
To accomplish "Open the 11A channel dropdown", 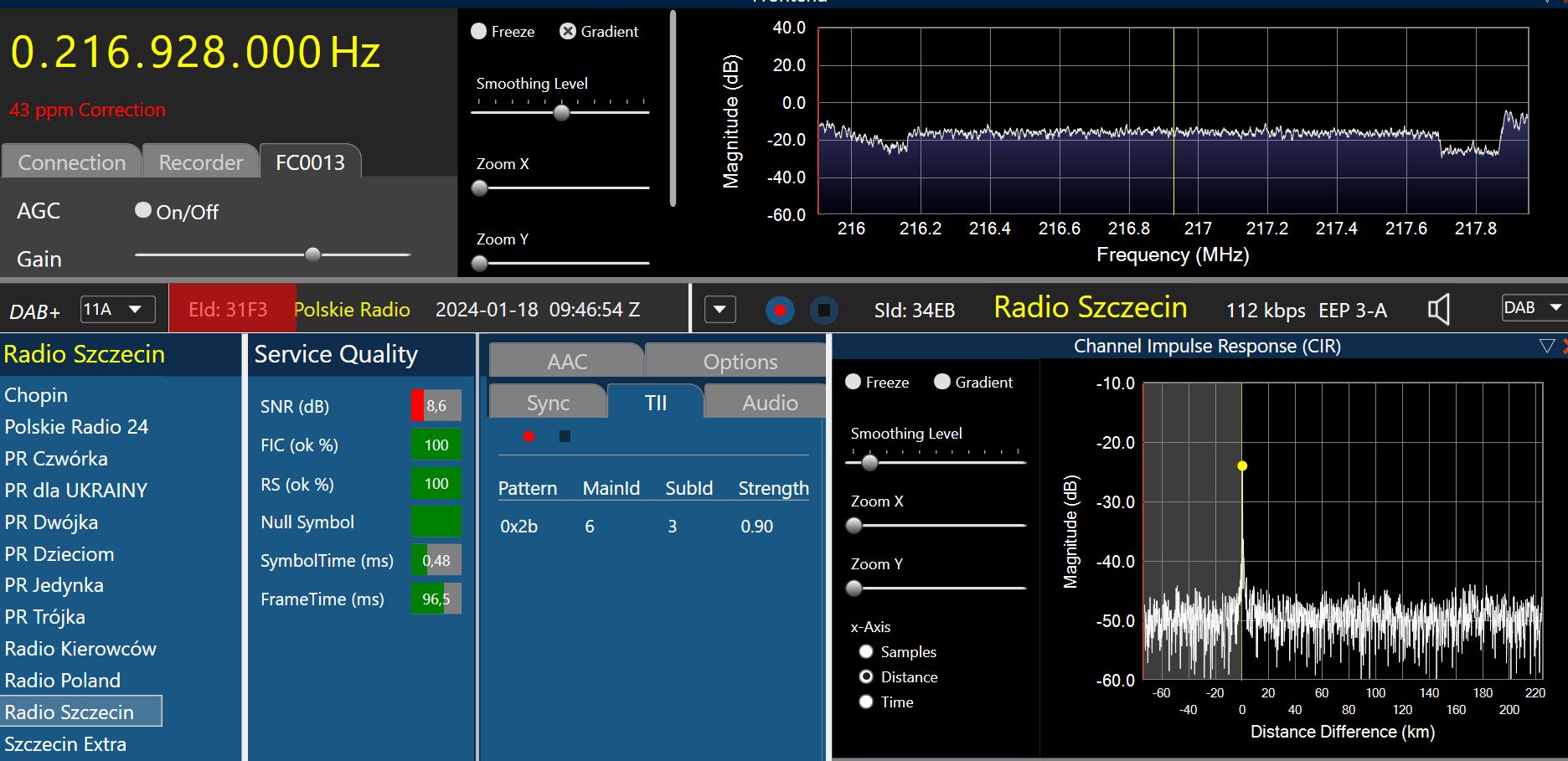I will tap(118, 310).
